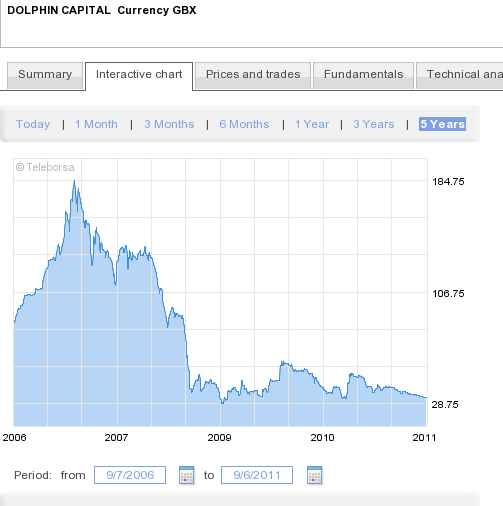Edit the from date field 9/7/2006
503x506 pixels.
click(x=130, y=475)
